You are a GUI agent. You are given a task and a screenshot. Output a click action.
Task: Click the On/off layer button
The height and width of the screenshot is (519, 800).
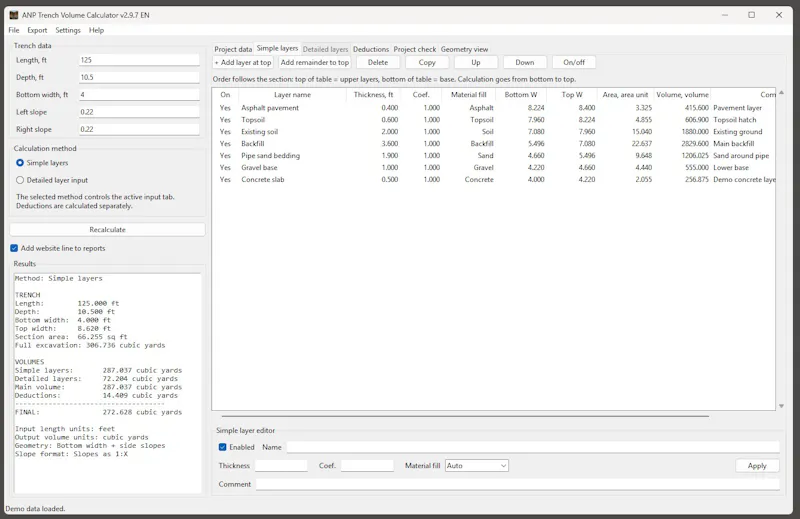[574, 62]
